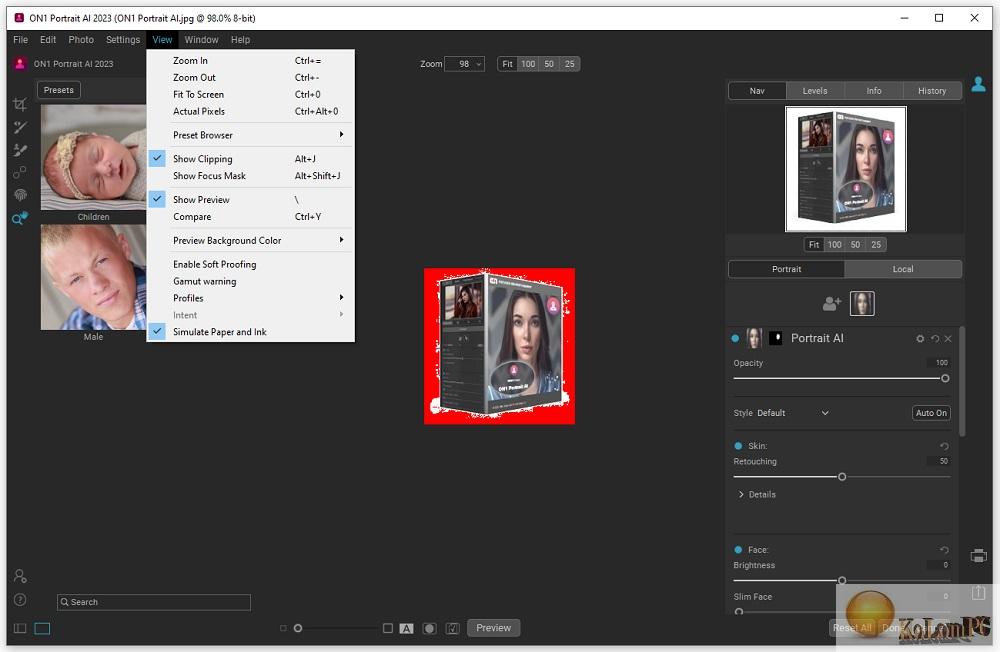Open the Zoom percentage dropdown
1000x652 pixels.
(x=464, y=64)
